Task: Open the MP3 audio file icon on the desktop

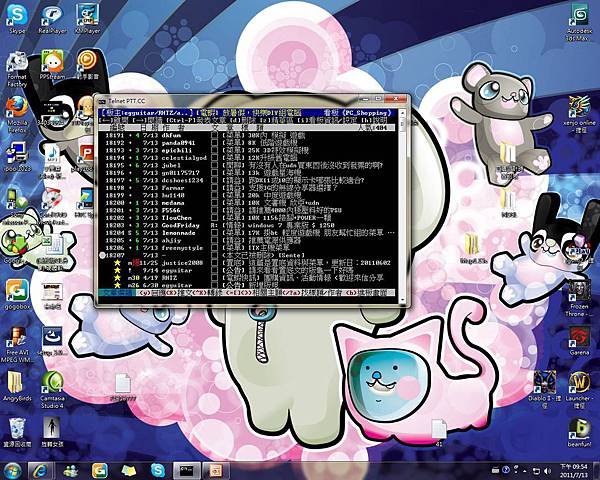Action: click(52, 161)
